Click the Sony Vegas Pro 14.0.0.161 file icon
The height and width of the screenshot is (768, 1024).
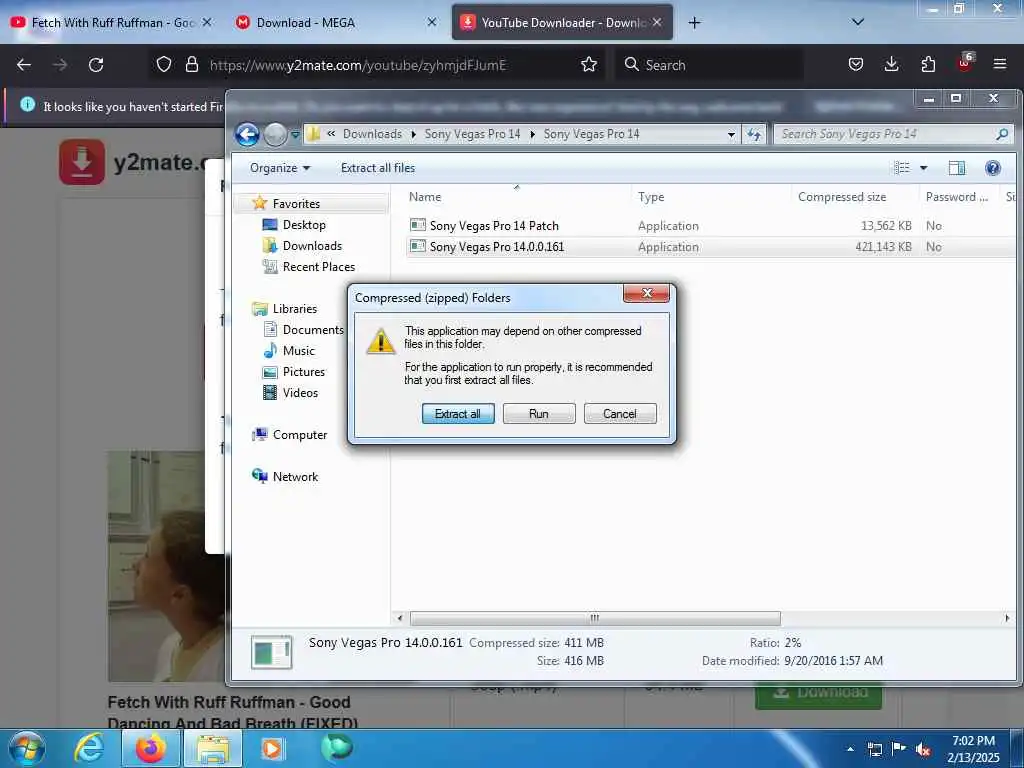coord(417,246)
